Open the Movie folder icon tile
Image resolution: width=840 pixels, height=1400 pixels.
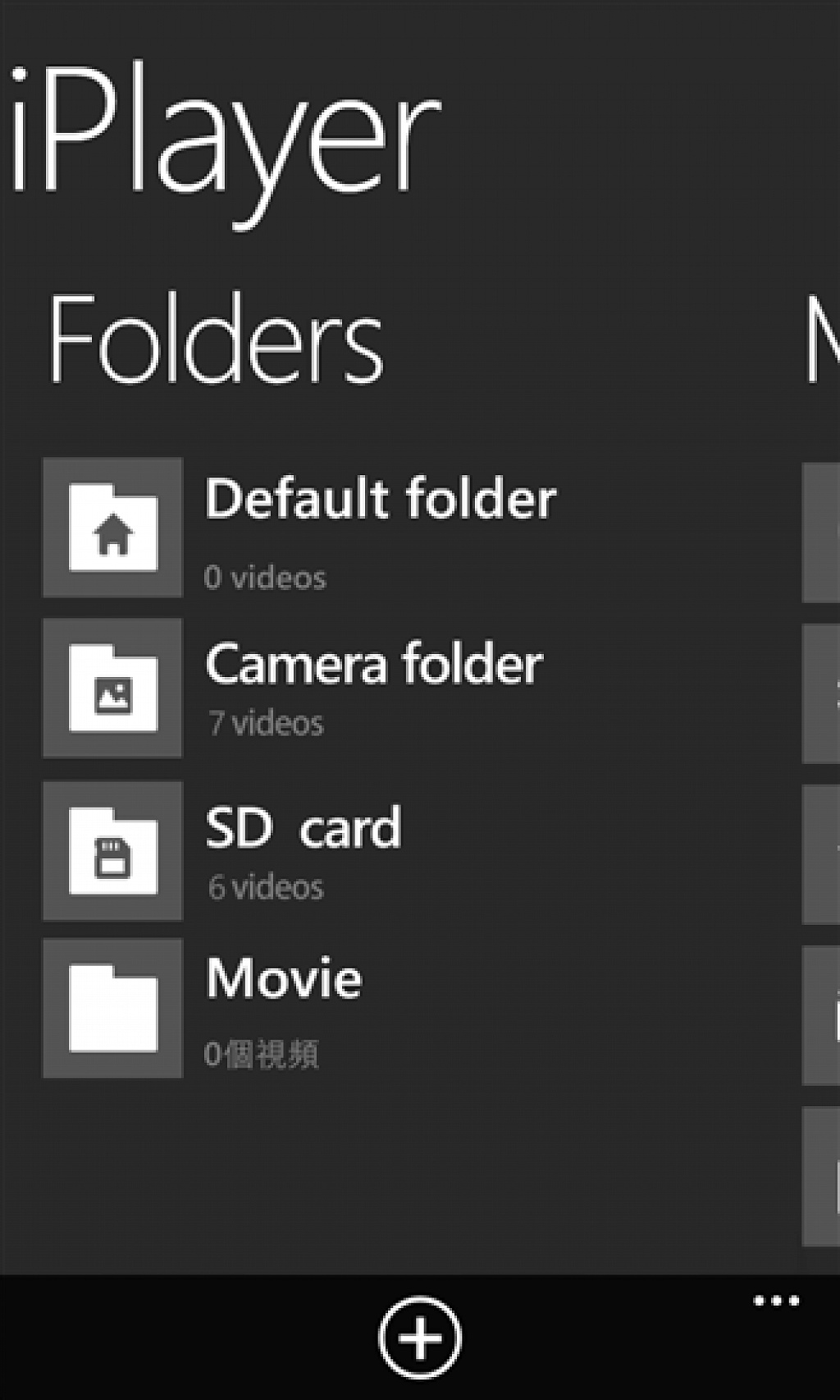pos(112,1009)
